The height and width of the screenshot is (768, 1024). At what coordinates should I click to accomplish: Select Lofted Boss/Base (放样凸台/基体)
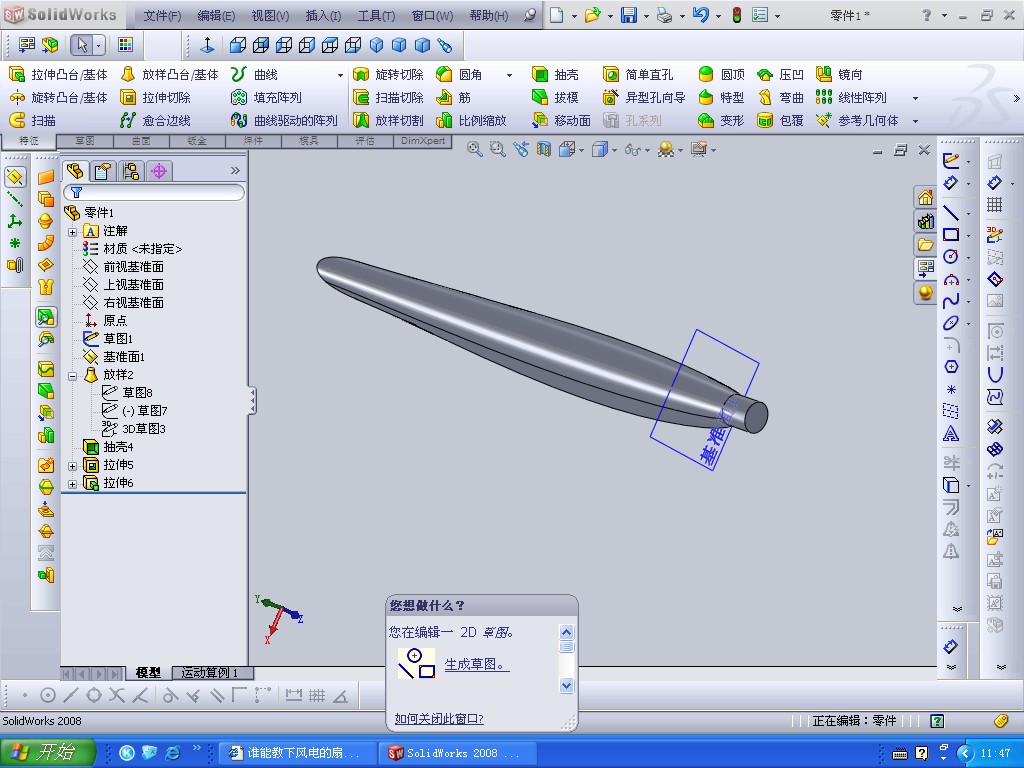(170, 74)
